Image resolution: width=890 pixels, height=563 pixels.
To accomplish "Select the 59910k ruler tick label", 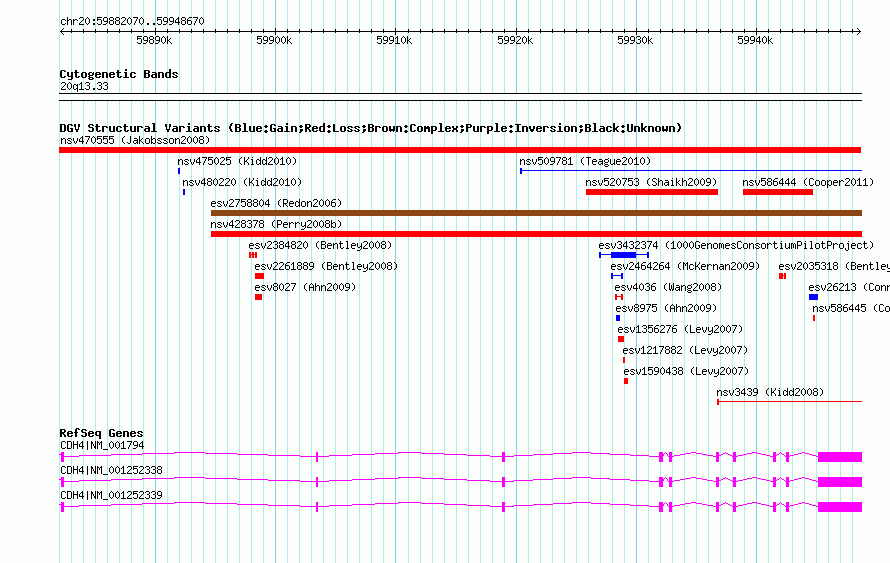I will coord(394,40).
